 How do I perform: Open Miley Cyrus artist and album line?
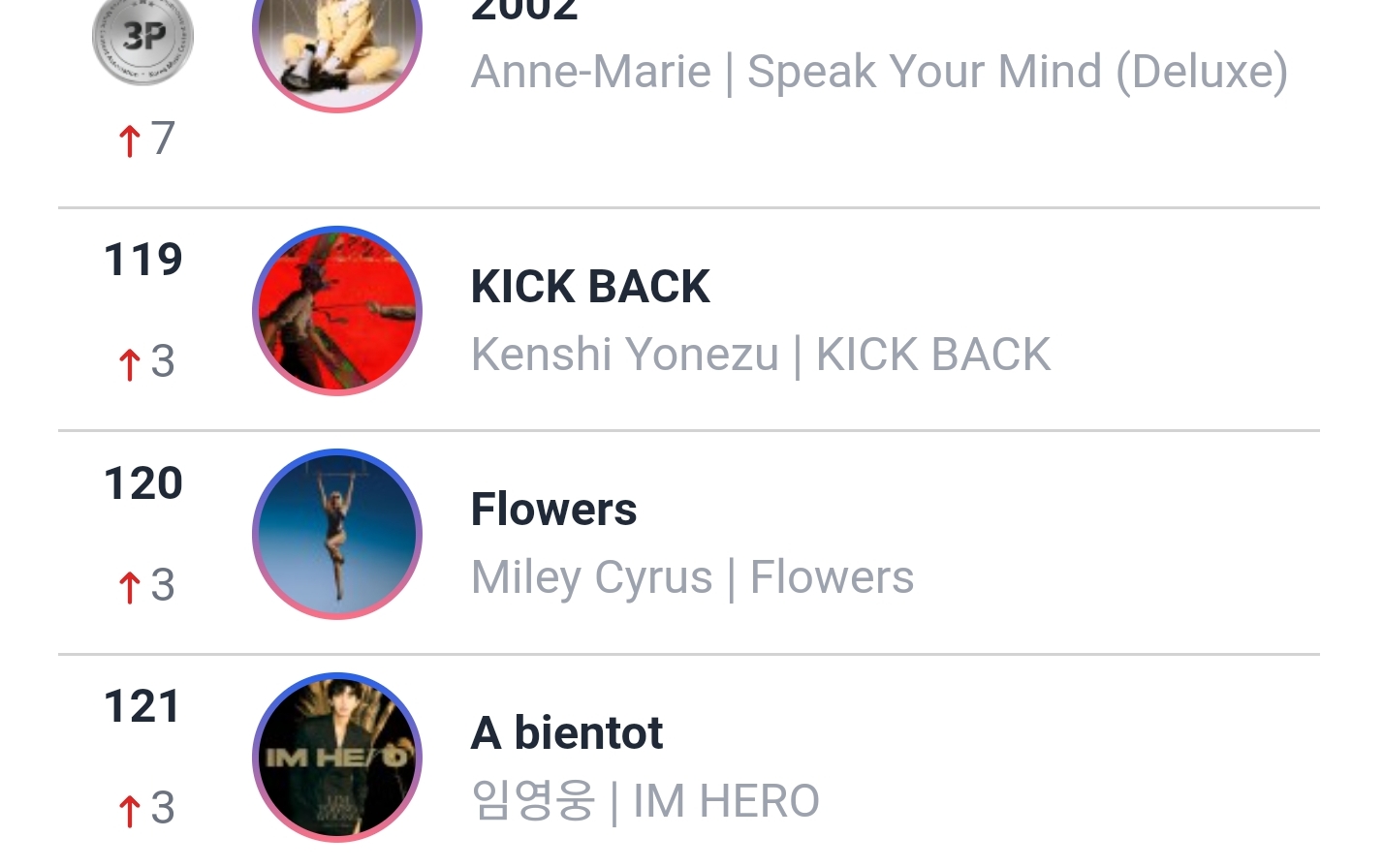[692, 578]
